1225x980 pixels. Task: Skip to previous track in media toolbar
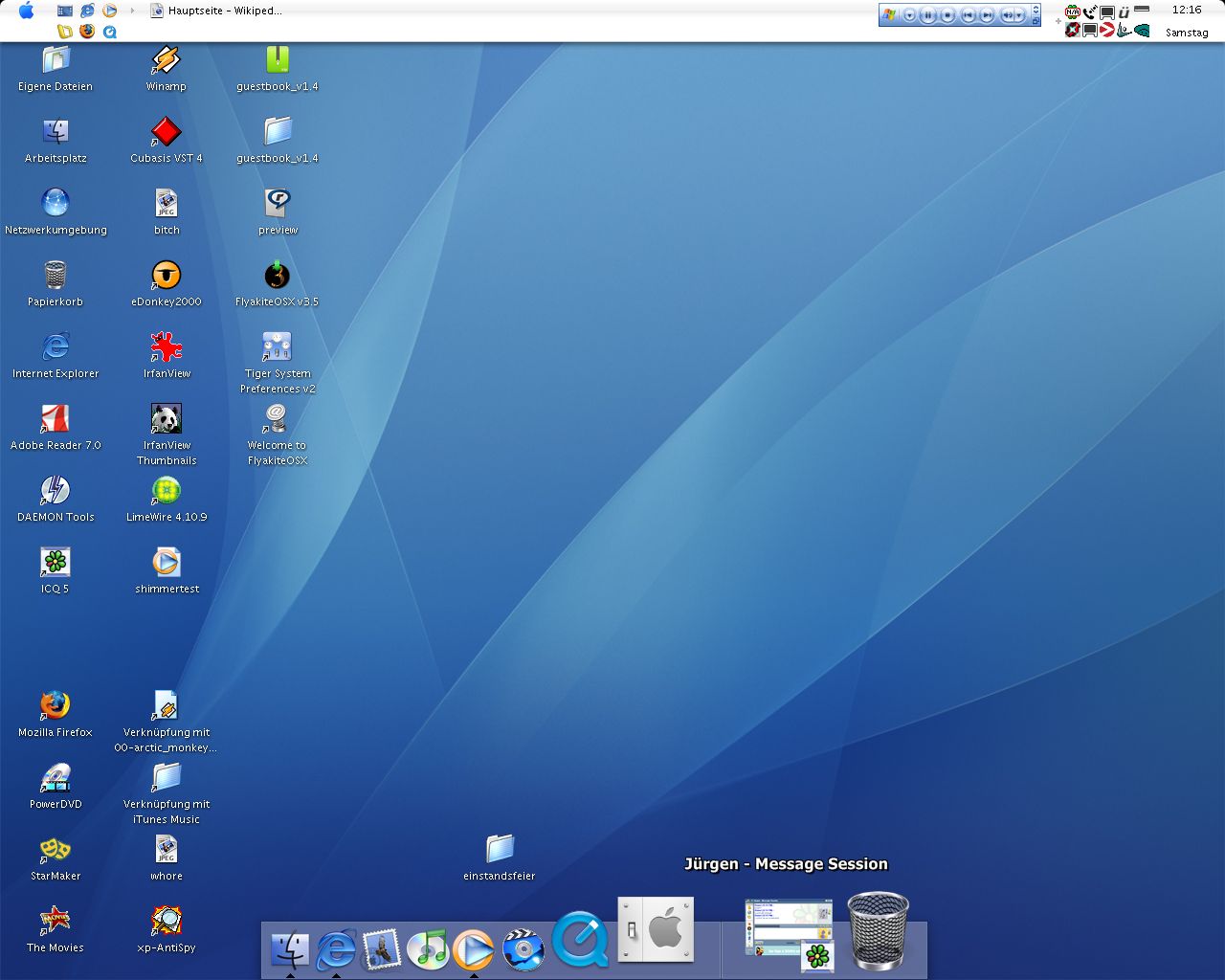click(969, 15)
